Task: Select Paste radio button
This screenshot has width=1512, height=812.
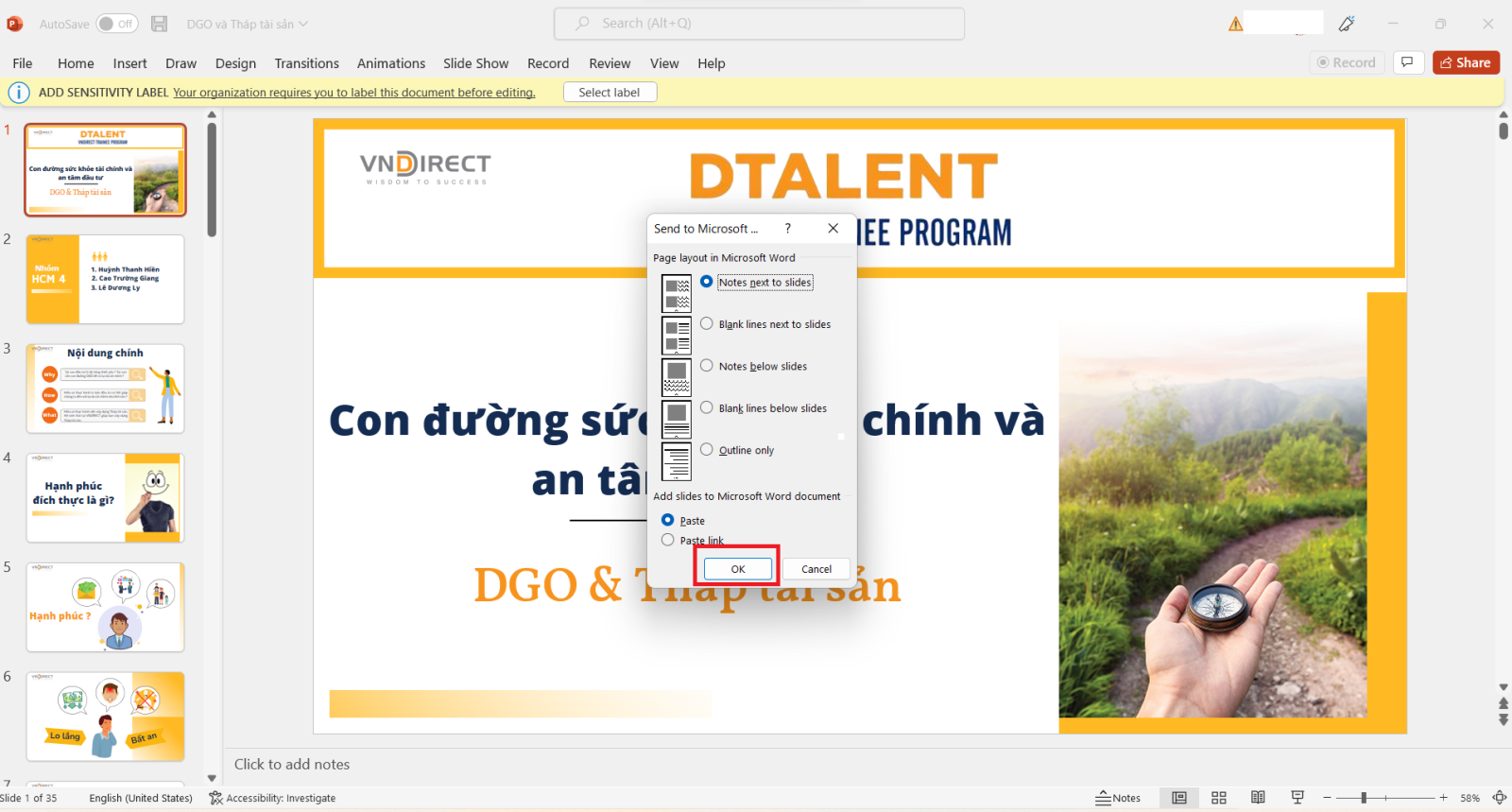Action: 668,520
